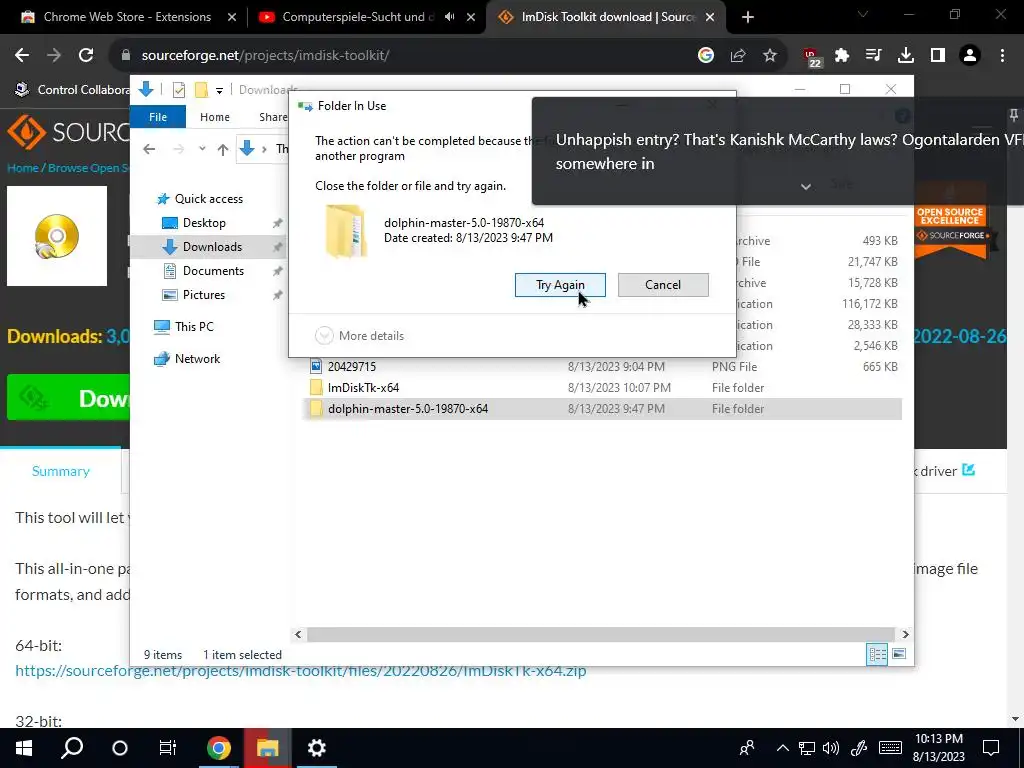Select the dolphin-master-5.0-19870-x64 folder row

[x=603, y=409]
